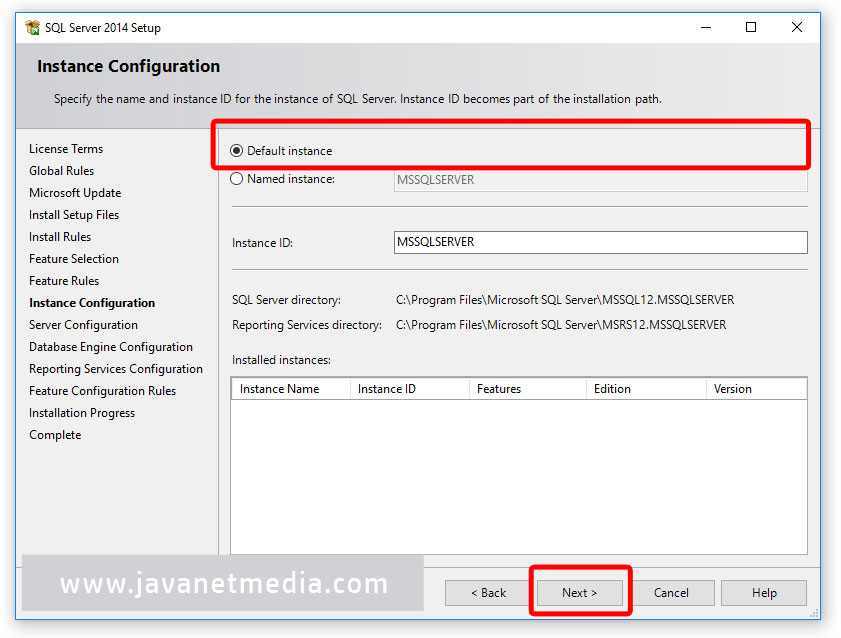
Task: Sort by Instance ID column header
Action: click(x=410, y=389)
